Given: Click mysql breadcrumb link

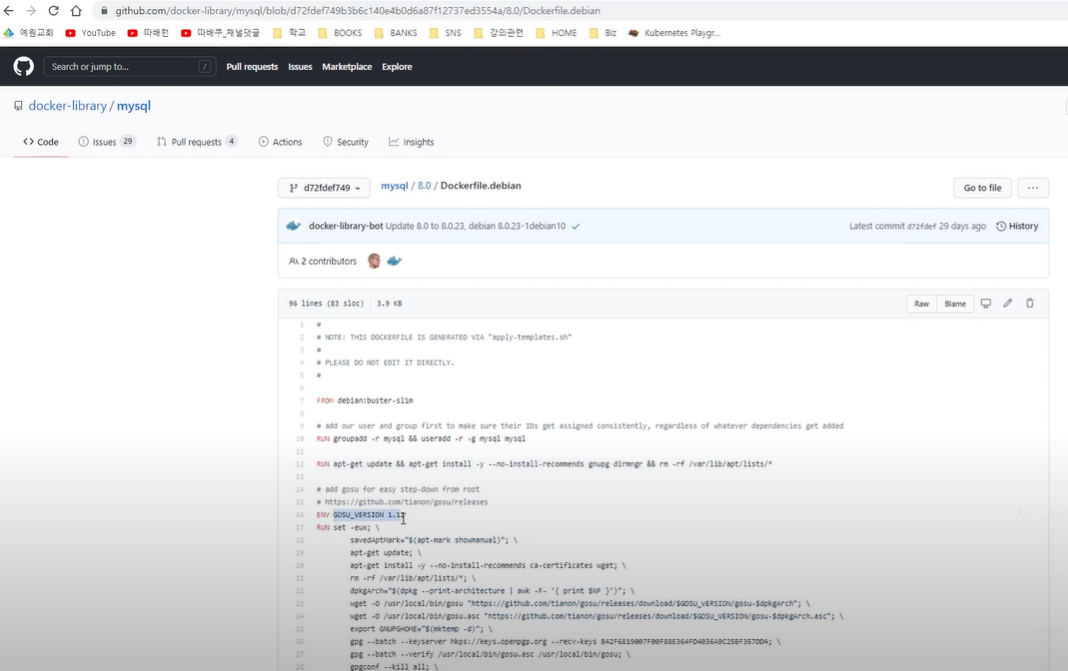Looking at the screenshot, I should (x=394, y=185).
